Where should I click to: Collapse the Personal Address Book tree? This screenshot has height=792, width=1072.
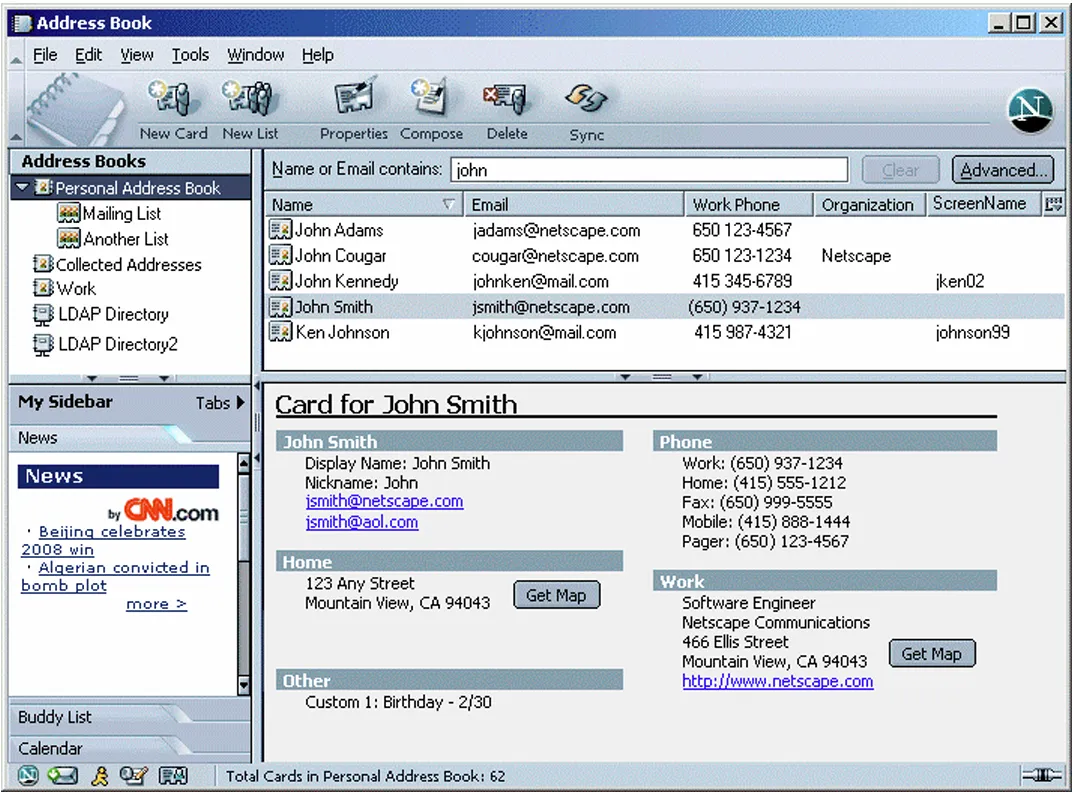(22, 187)
